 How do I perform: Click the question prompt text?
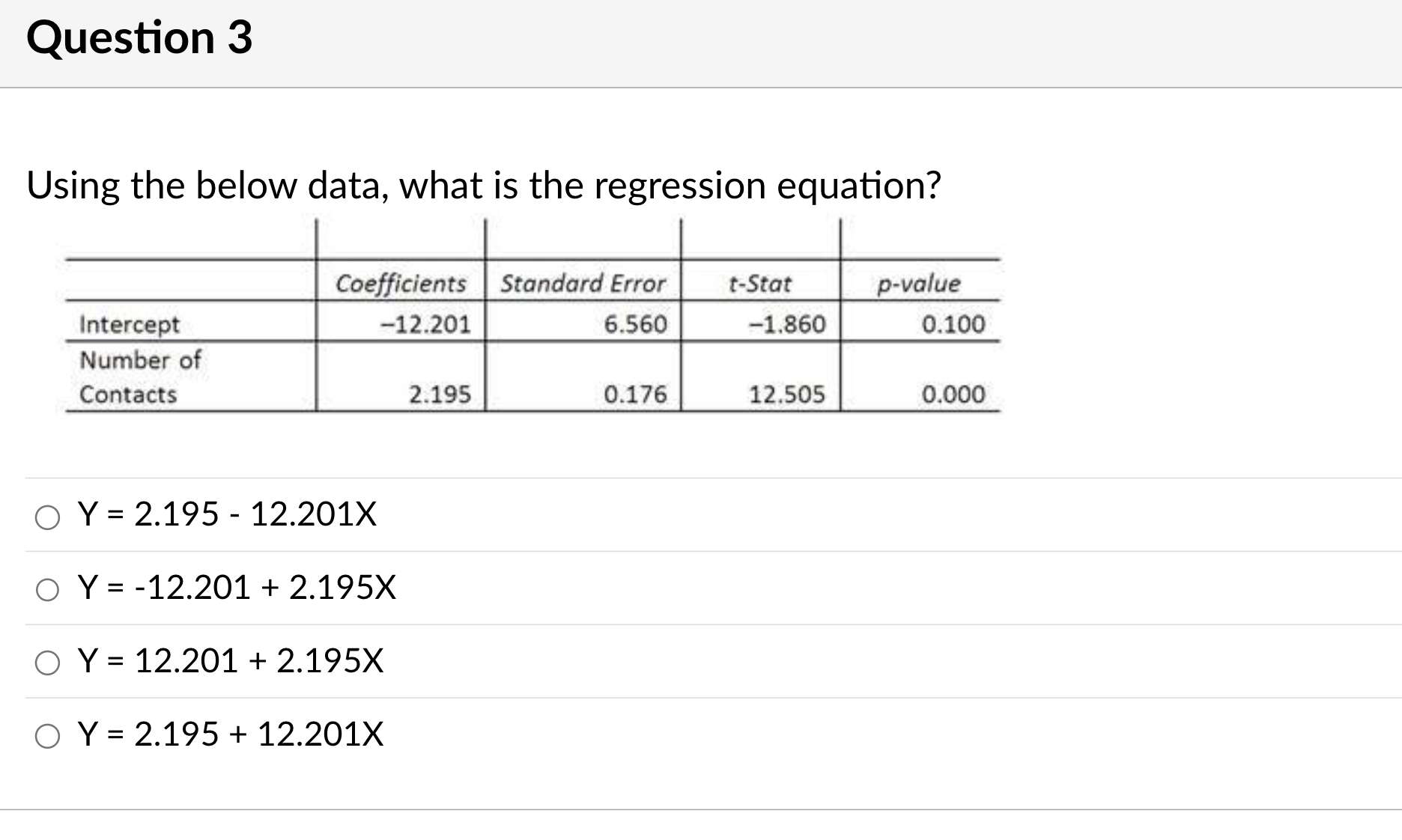pyautogui.click(x=483, y=186)
